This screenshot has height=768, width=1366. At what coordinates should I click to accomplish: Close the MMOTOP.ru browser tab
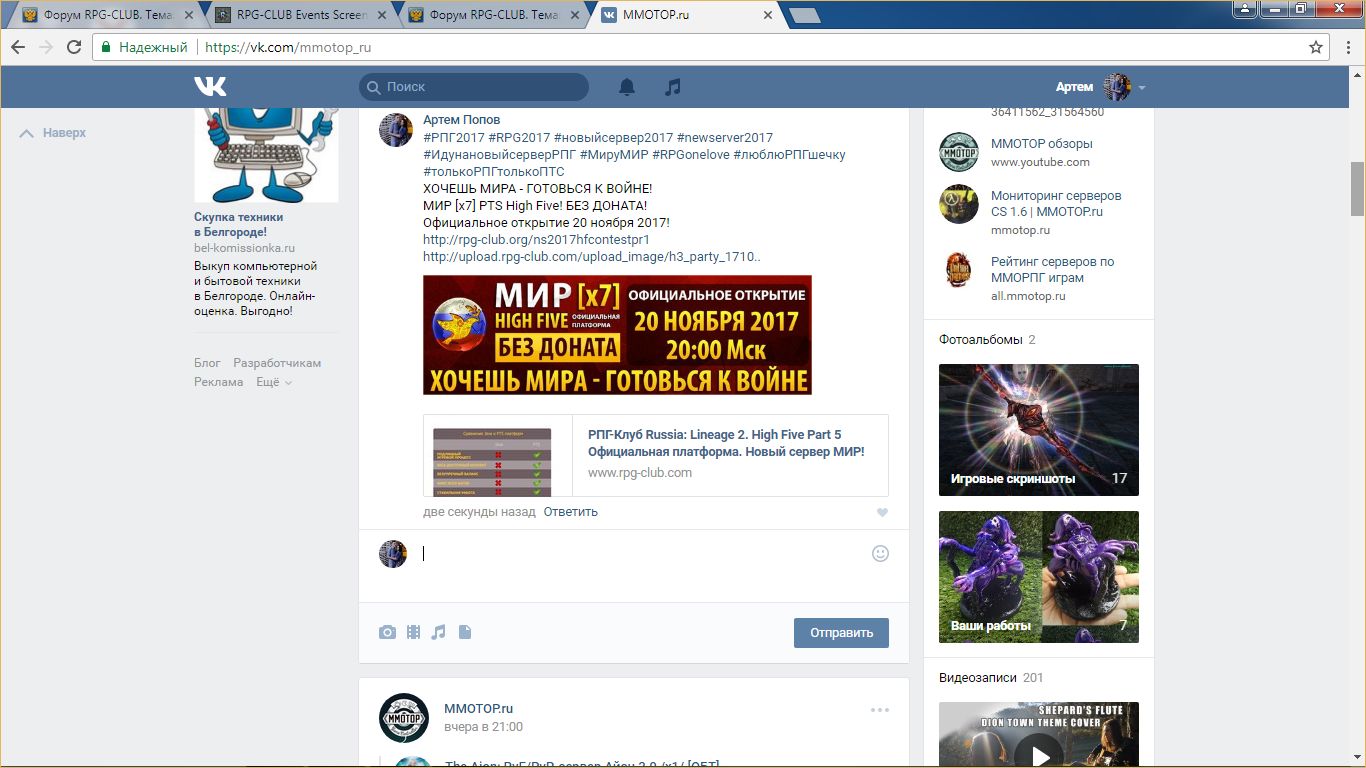coord(768,15)
